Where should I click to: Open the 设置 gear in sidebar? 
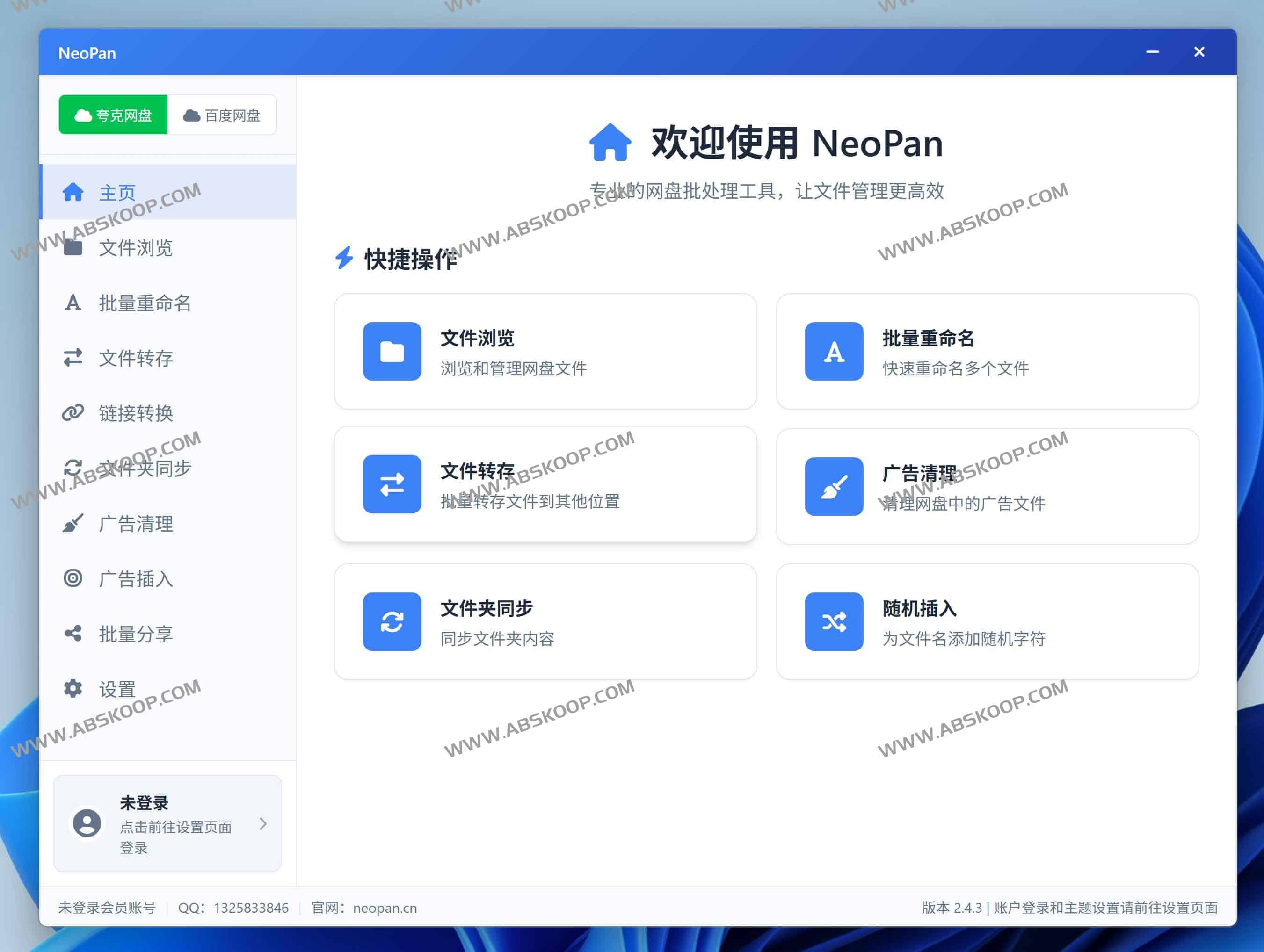116,688
